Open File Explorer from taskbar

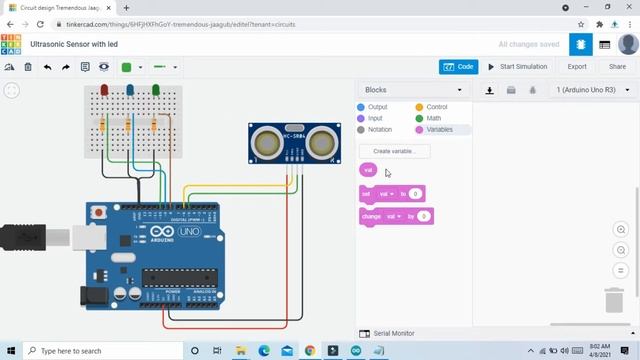click(241, 351)
